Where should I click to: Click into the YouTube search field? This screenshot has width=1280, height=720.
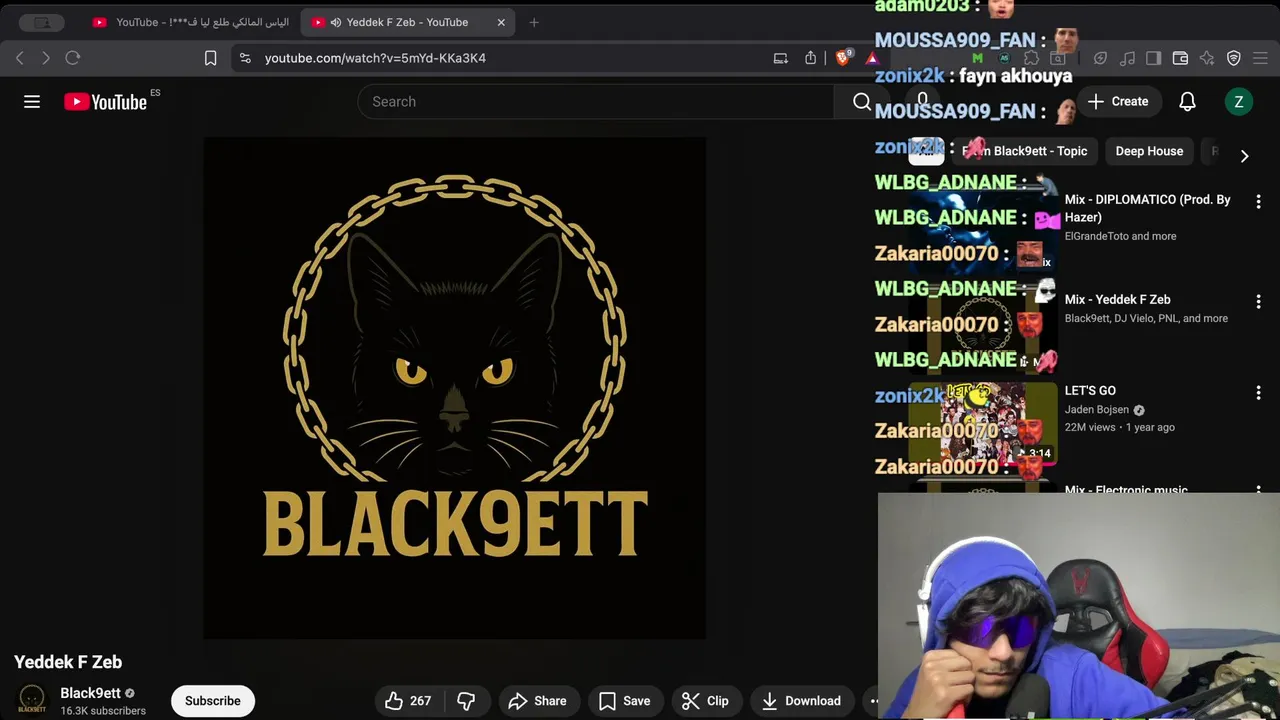pyautogui.click(x=595, y=101)
